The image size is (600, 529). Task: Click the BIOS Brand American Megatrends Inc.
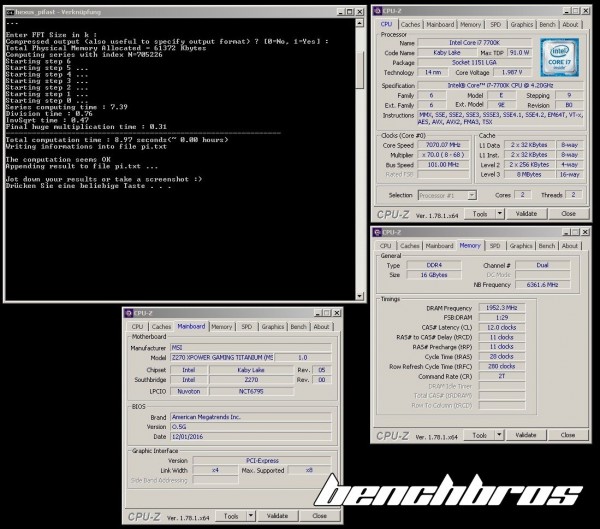coord(251,417)
